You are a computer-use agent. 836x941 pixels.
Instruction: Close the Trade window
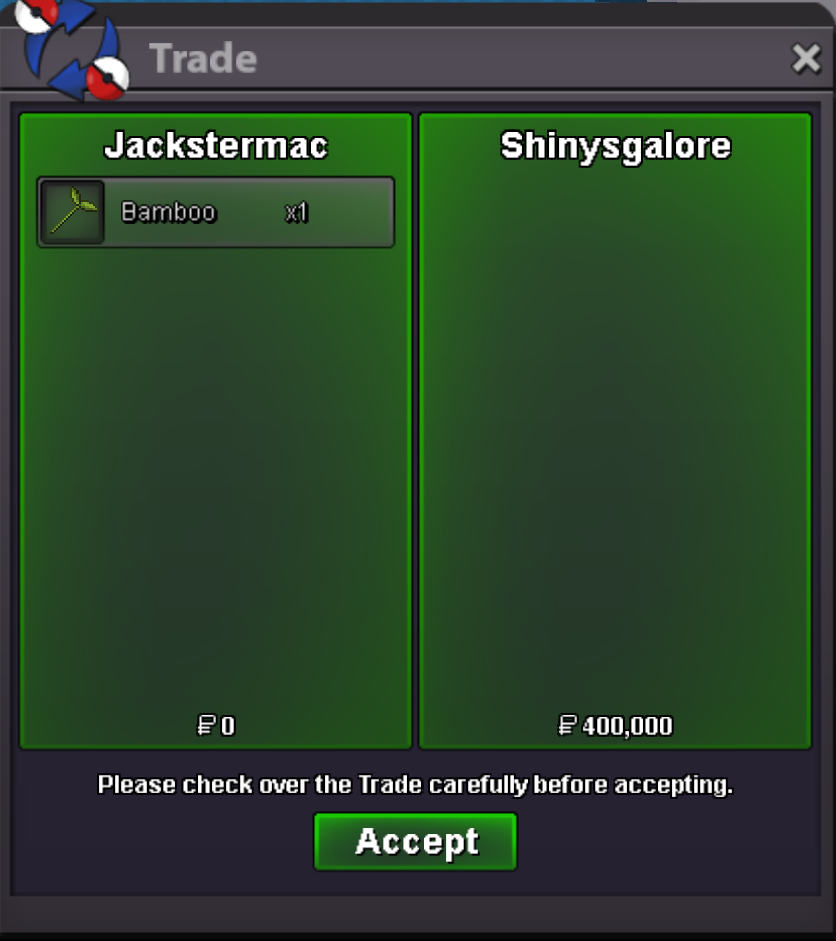click(806, 58)
